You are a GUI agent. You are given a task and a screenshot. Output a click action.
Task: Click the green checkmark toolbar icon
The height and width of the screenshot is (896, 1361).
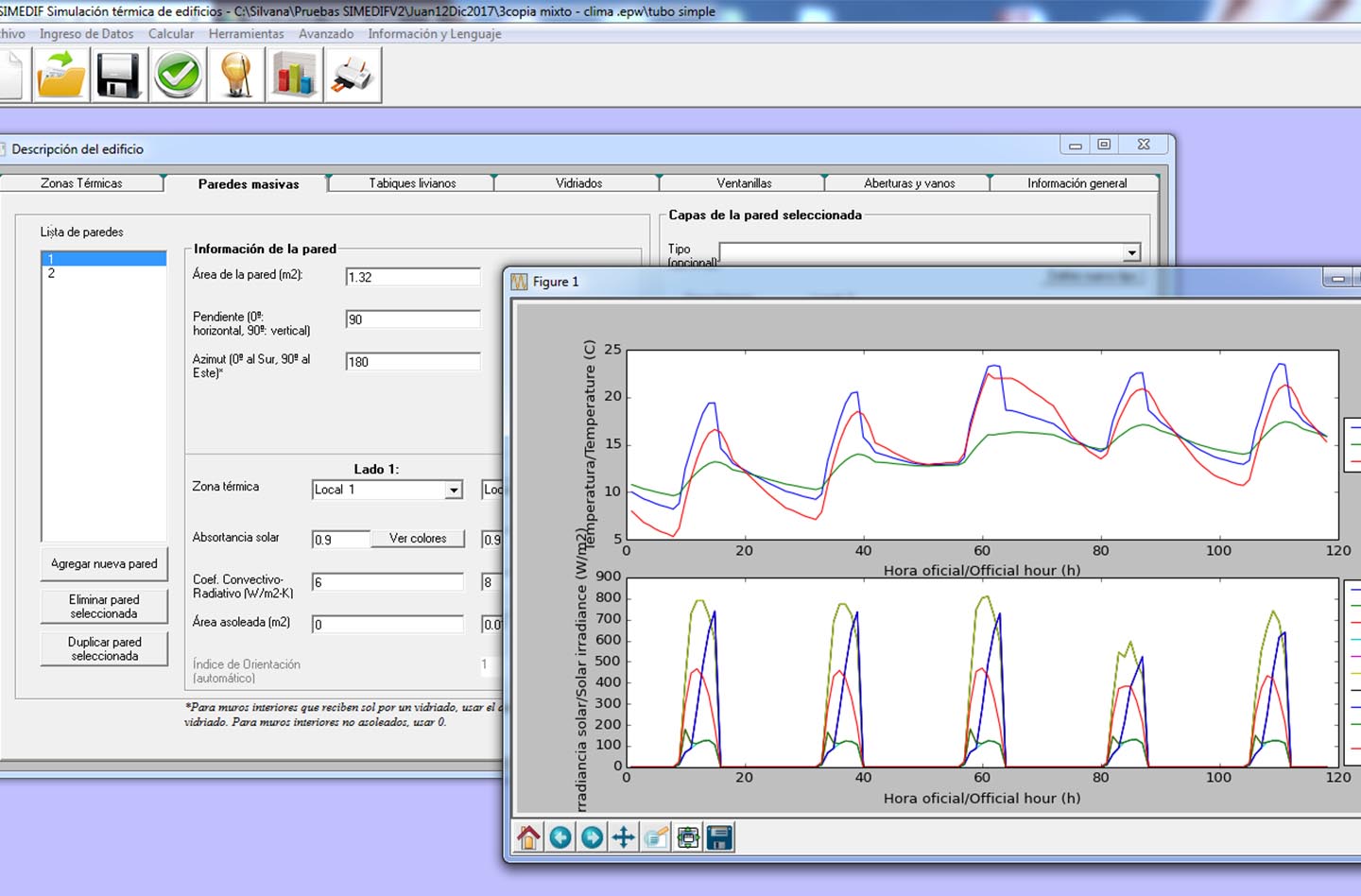point(178,75)
